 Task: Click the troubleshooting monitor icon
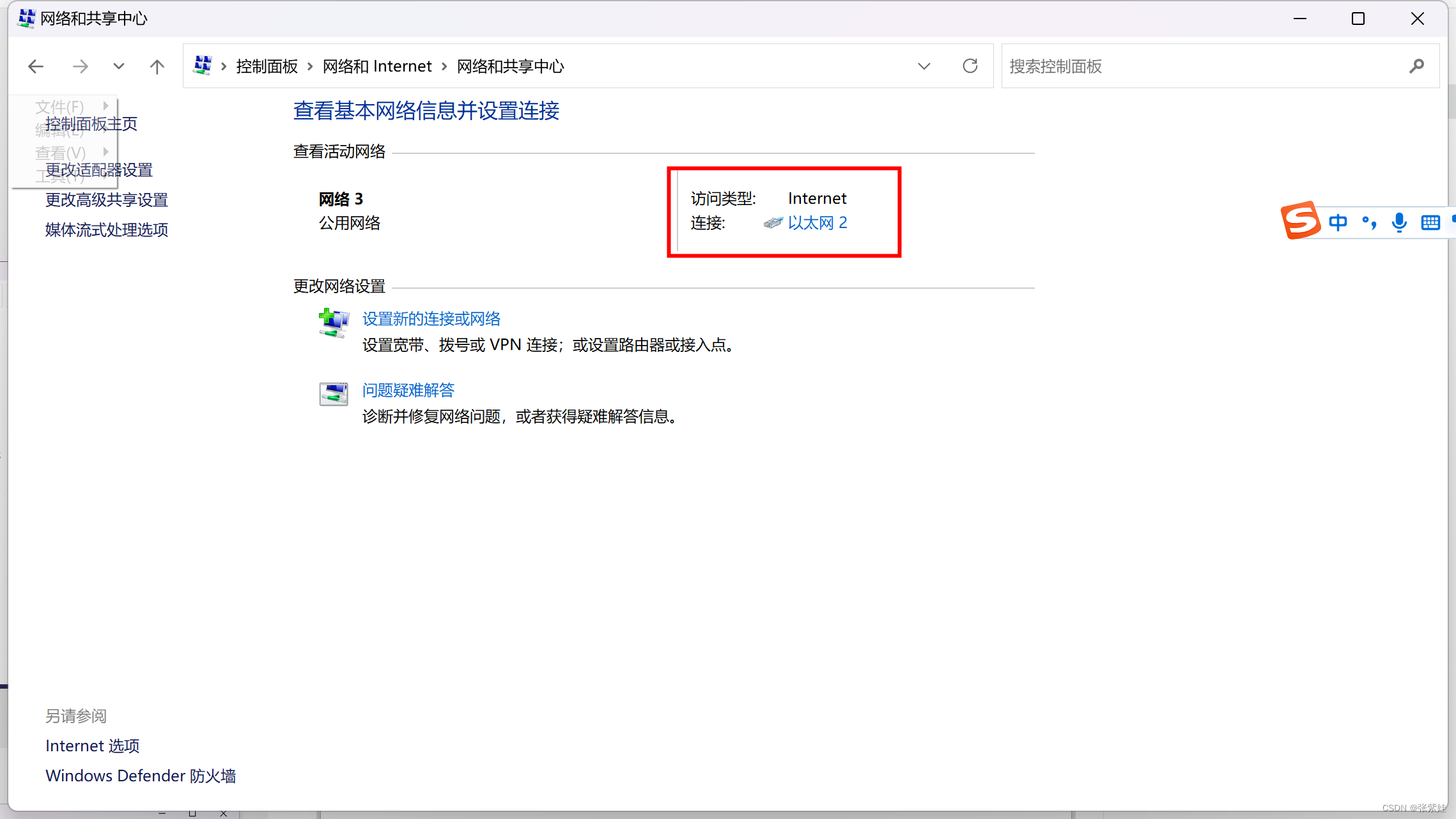333,394
